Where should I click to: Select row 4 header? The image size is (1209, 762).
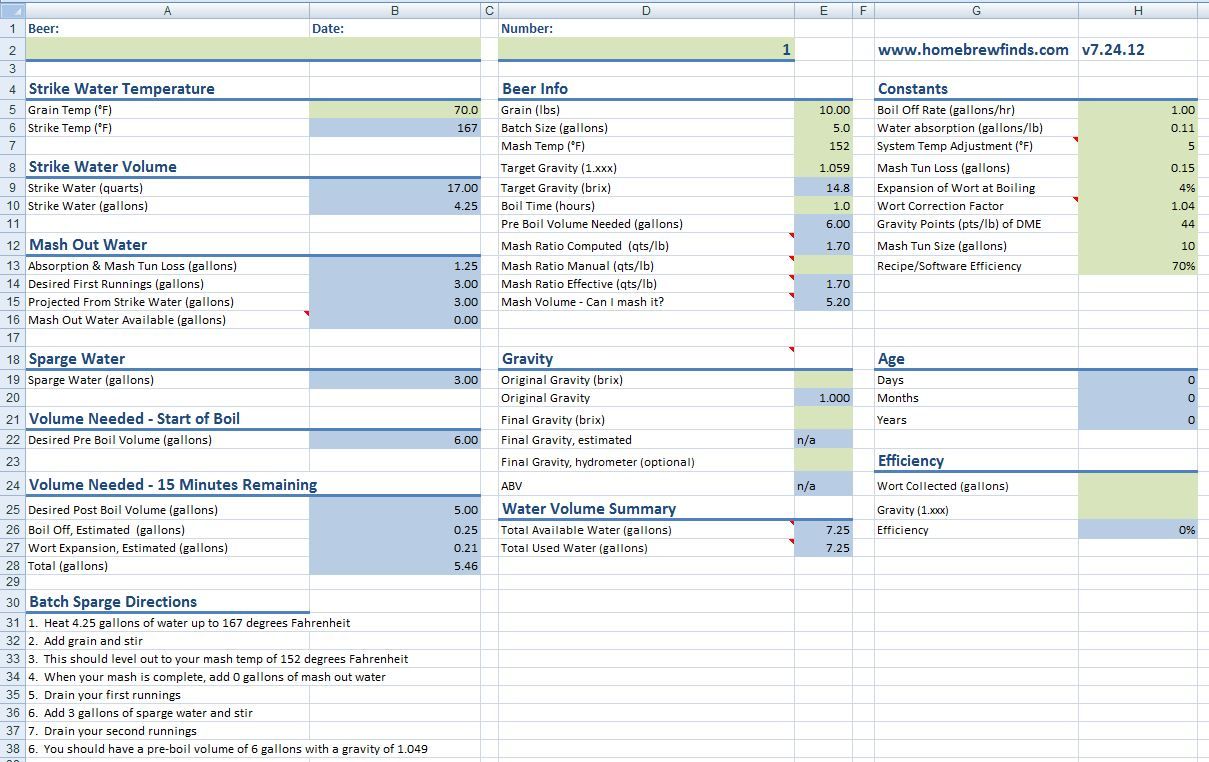pyautogui.click(x=12, y=88)
